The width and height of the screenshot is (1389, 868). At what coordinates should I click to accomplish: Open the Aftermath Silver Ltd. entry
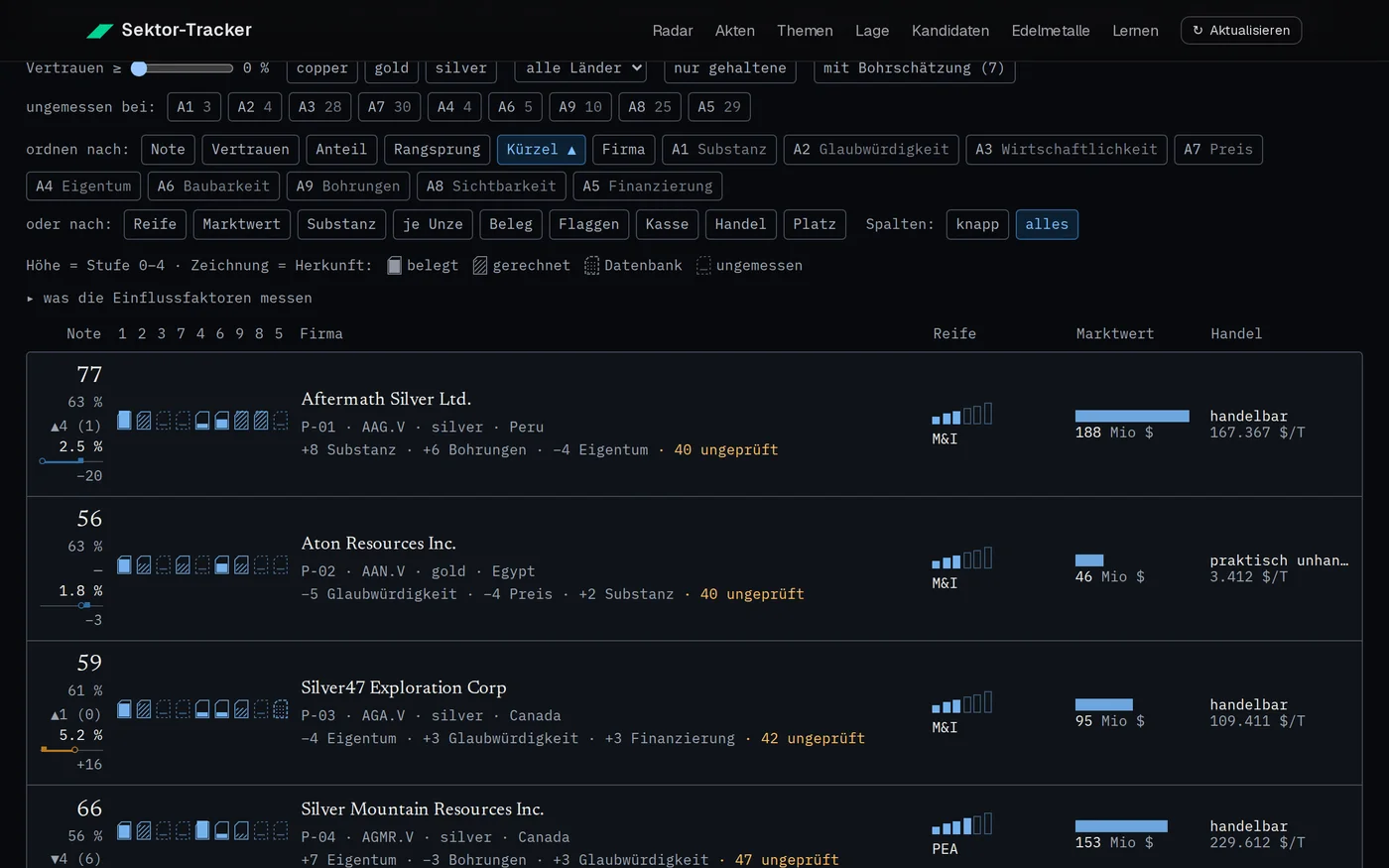click(386, 399)
